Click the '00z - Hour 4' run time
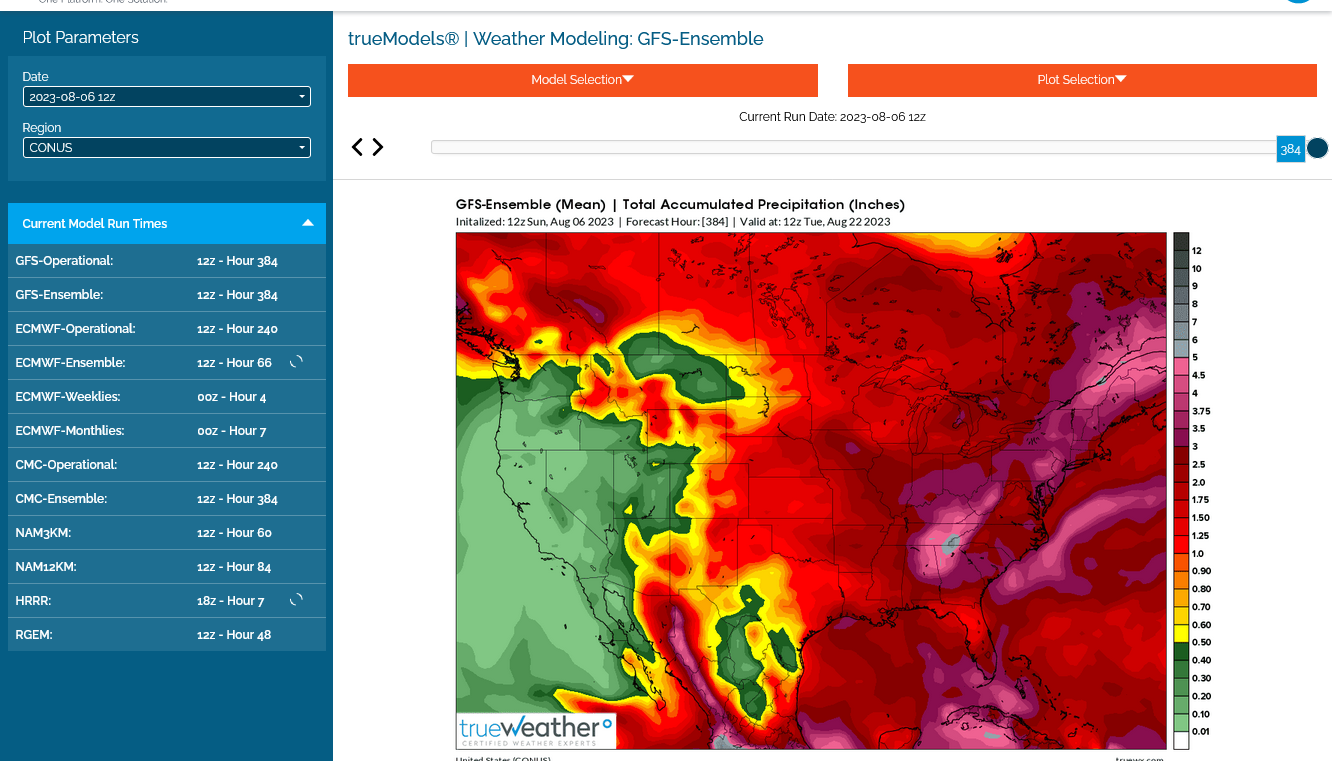This screenshot has height=761, width=1332. click(x=232, y=397)
